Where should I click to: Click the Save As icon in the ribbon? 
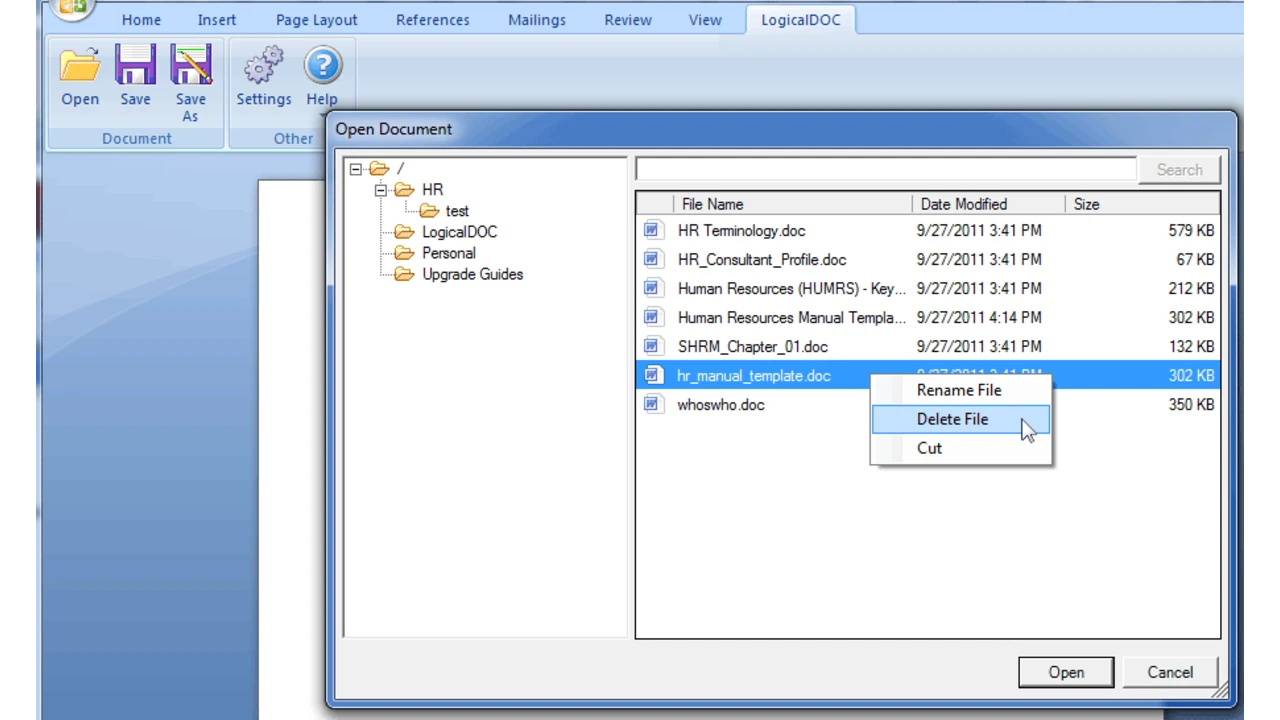(190, 65)
